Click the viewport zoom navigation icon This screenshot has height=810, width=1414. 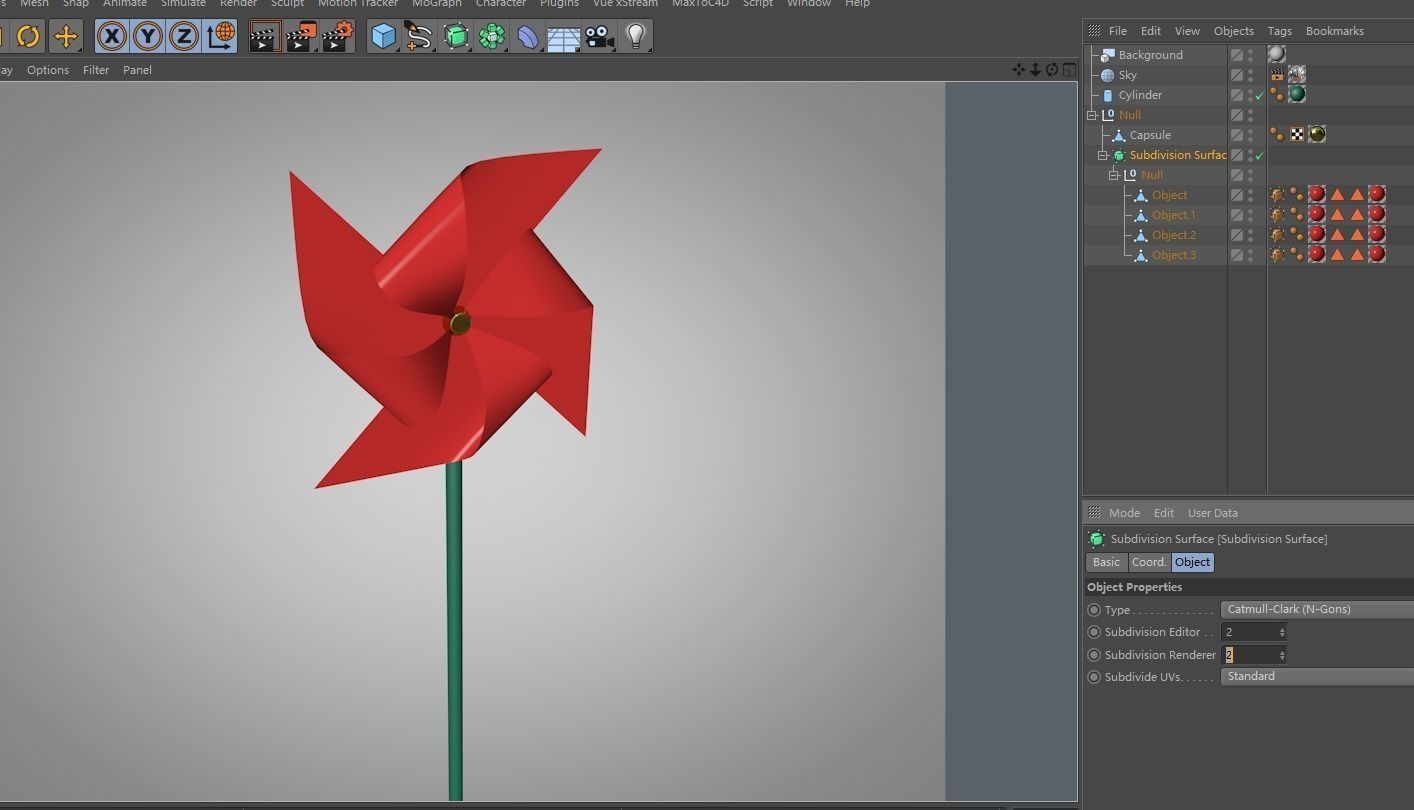[1036, 70]
